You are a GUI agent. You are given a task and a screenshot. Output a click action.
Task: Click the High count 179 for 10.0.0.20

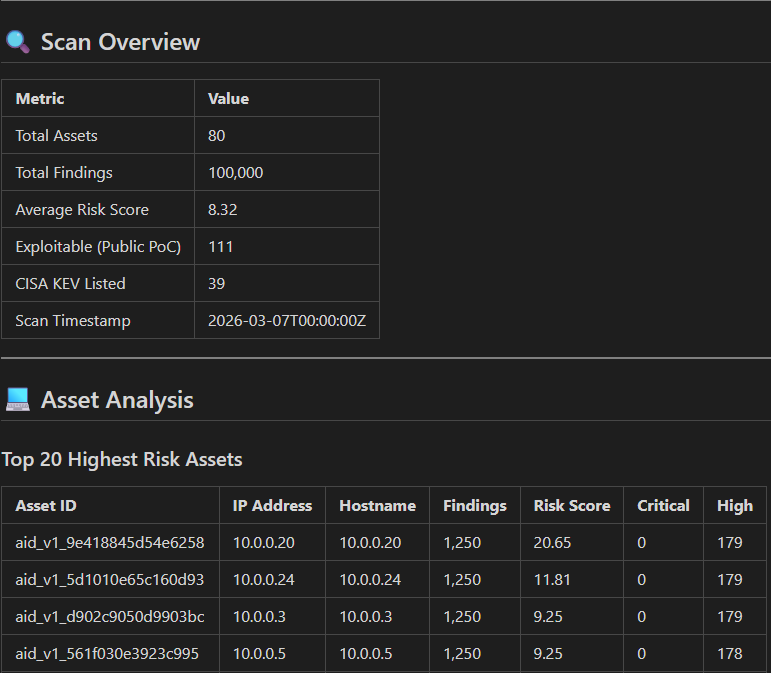coord(730,543)
